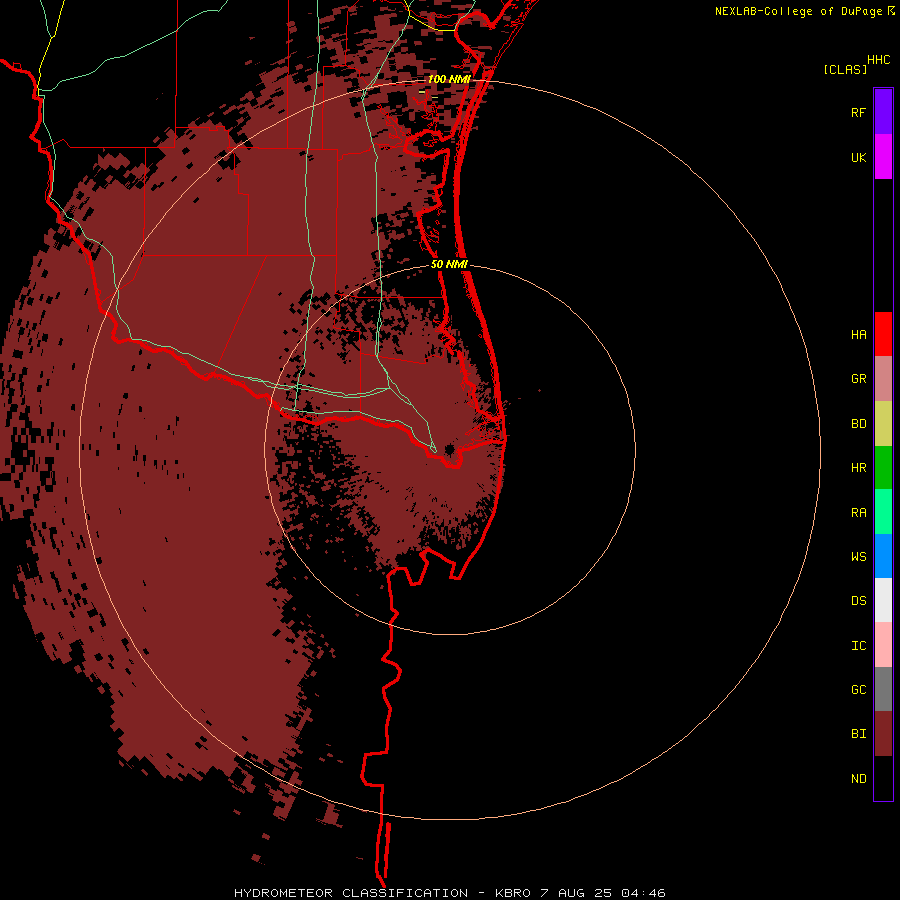Click the WS blue legend swatch

pyautogui.click(x=883, y=556)
